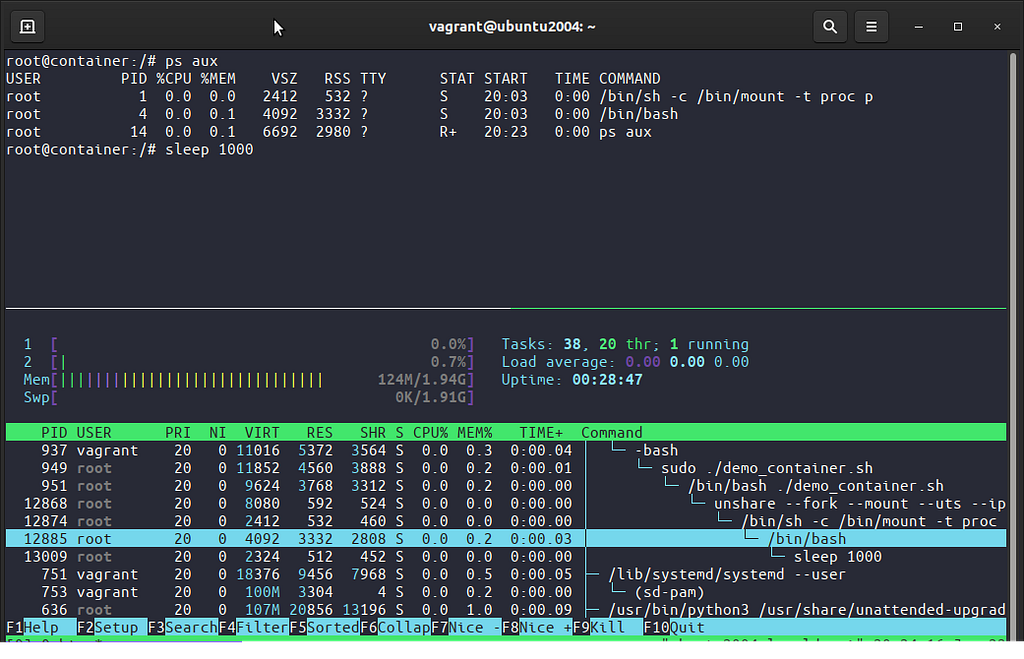This screenshot has height=659, width=1024.
Task: Sort by PRI column header
Action: click(178, 432)
